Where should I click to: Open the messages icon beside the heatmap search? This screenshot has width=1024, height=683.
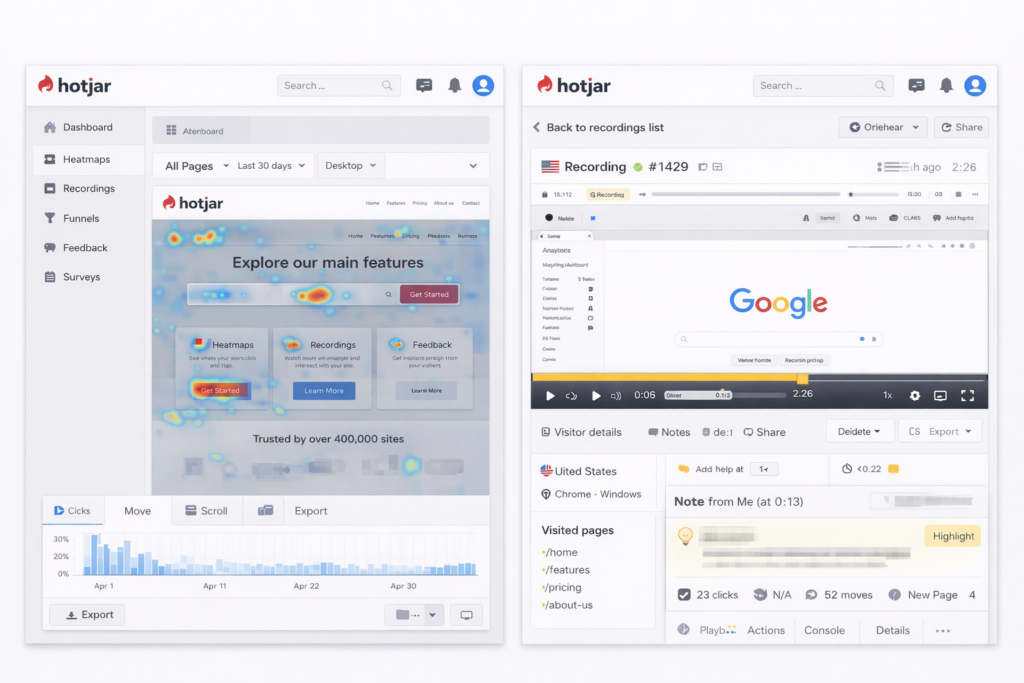(424, 86)
